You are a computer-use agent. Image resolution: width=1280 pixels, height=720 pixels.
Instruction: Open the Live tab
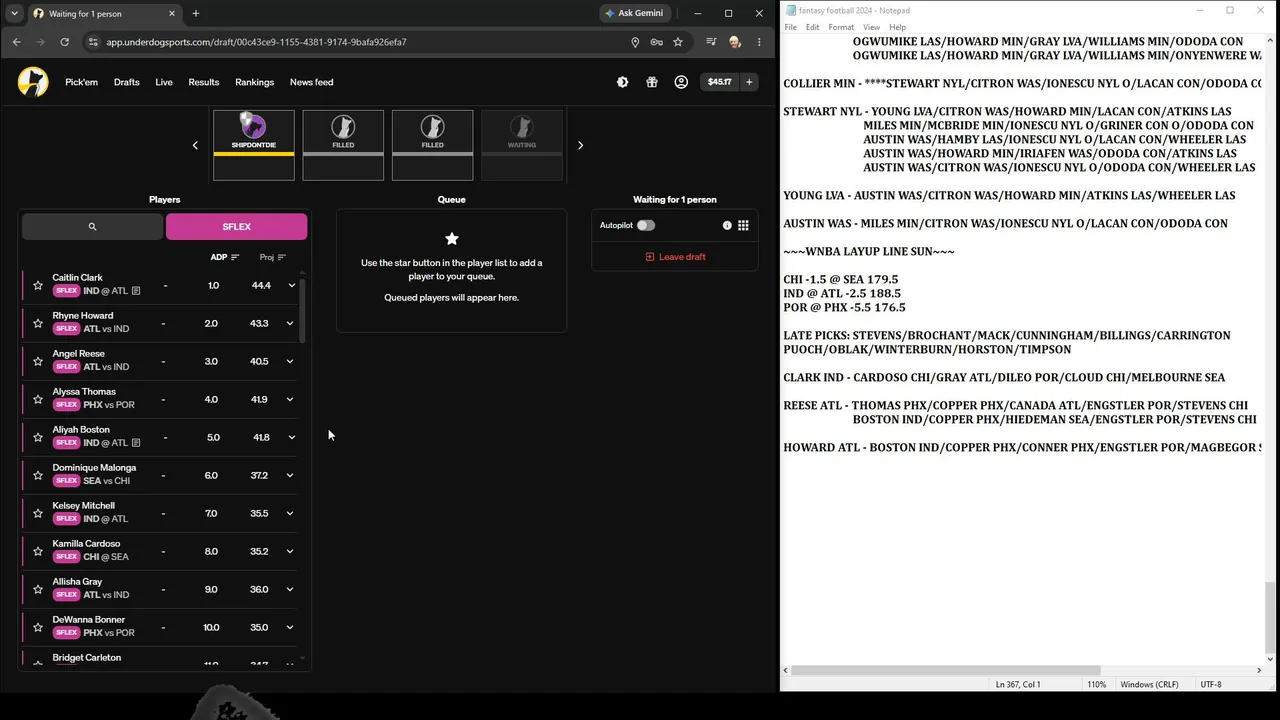(164, 82)
